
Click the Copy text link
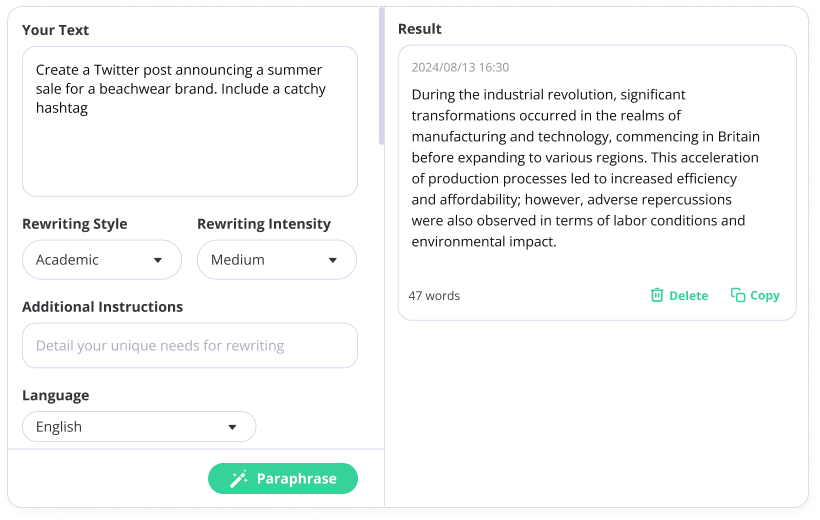click(x=765, y=296)
